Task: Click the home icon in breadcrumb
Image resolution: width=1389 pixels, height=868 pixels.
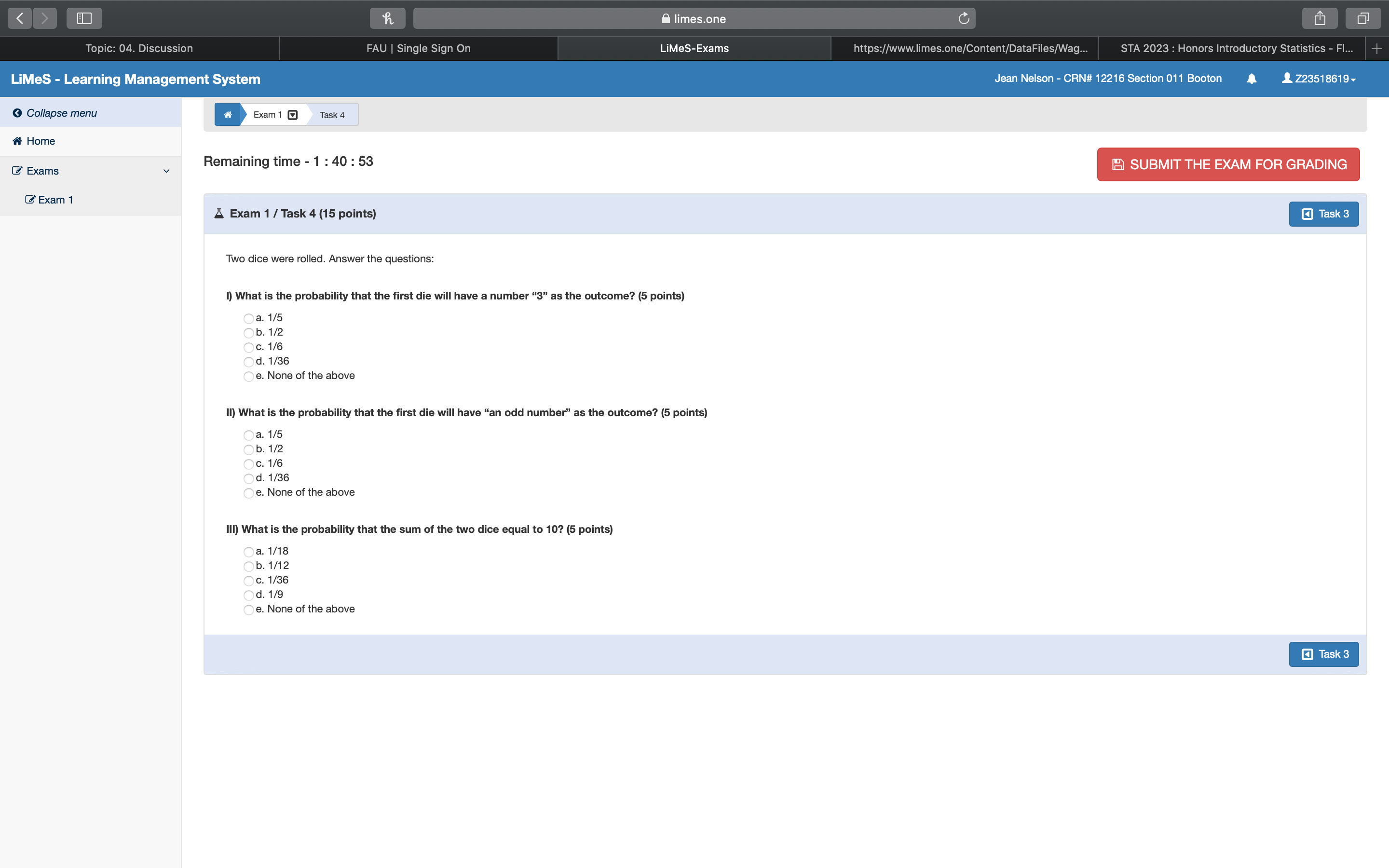Action: tap(228, 115)
